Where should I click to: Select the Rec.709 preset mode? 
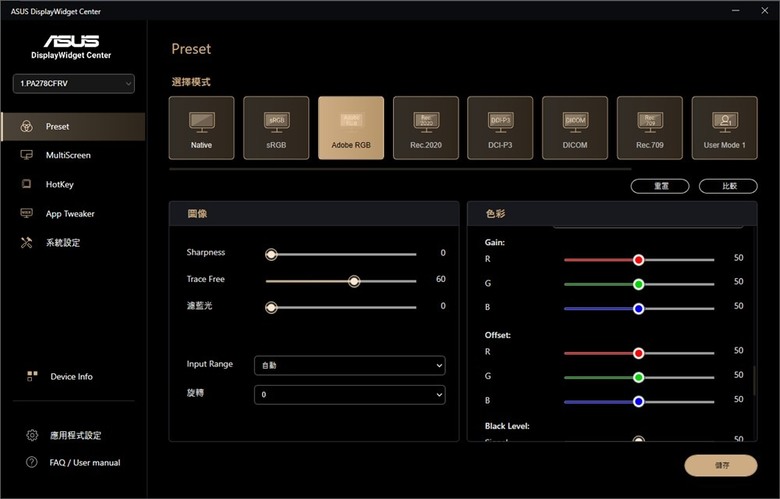pos(650,128)
